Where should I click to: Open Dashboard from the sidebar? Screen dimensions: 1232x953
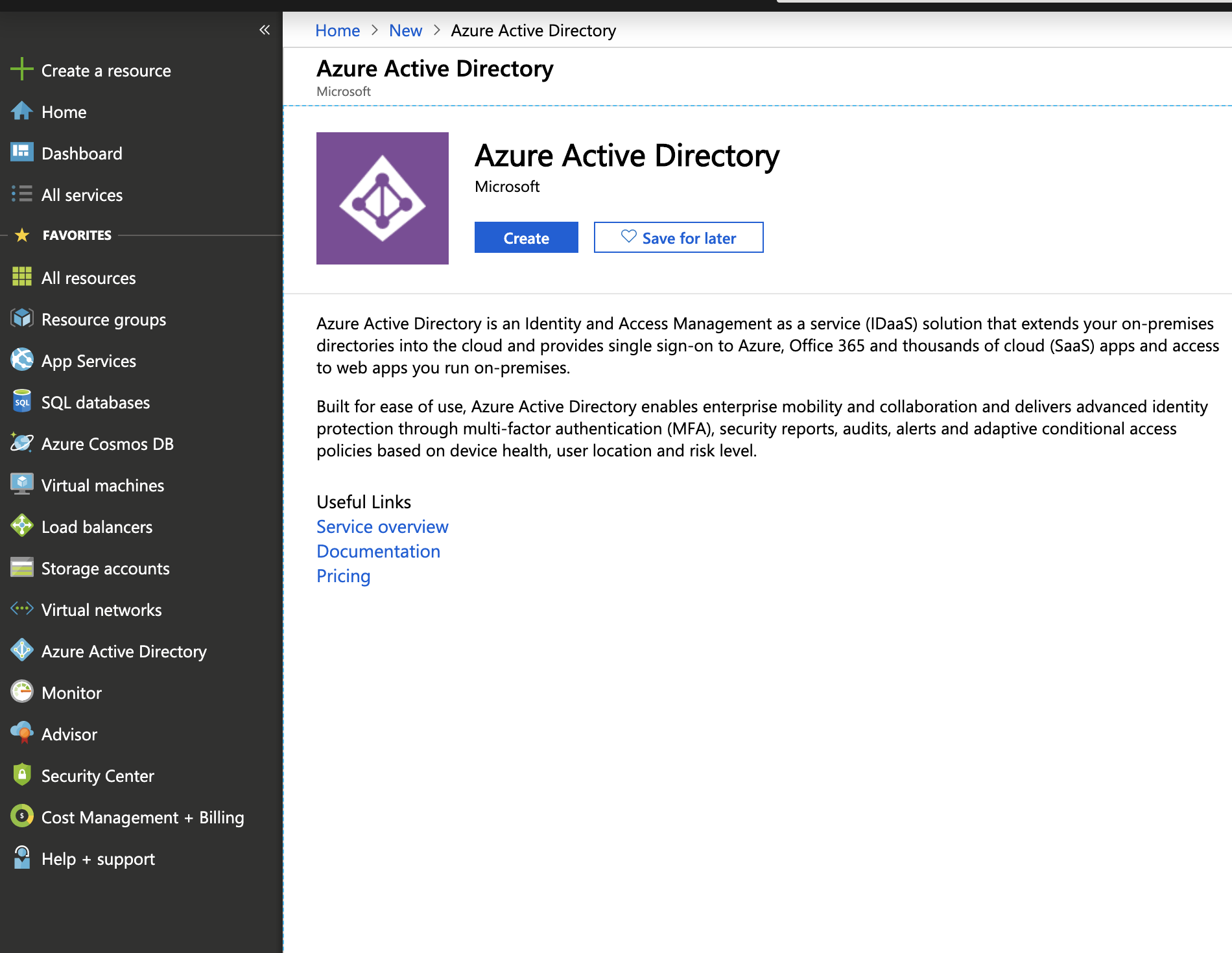(82, 154)
